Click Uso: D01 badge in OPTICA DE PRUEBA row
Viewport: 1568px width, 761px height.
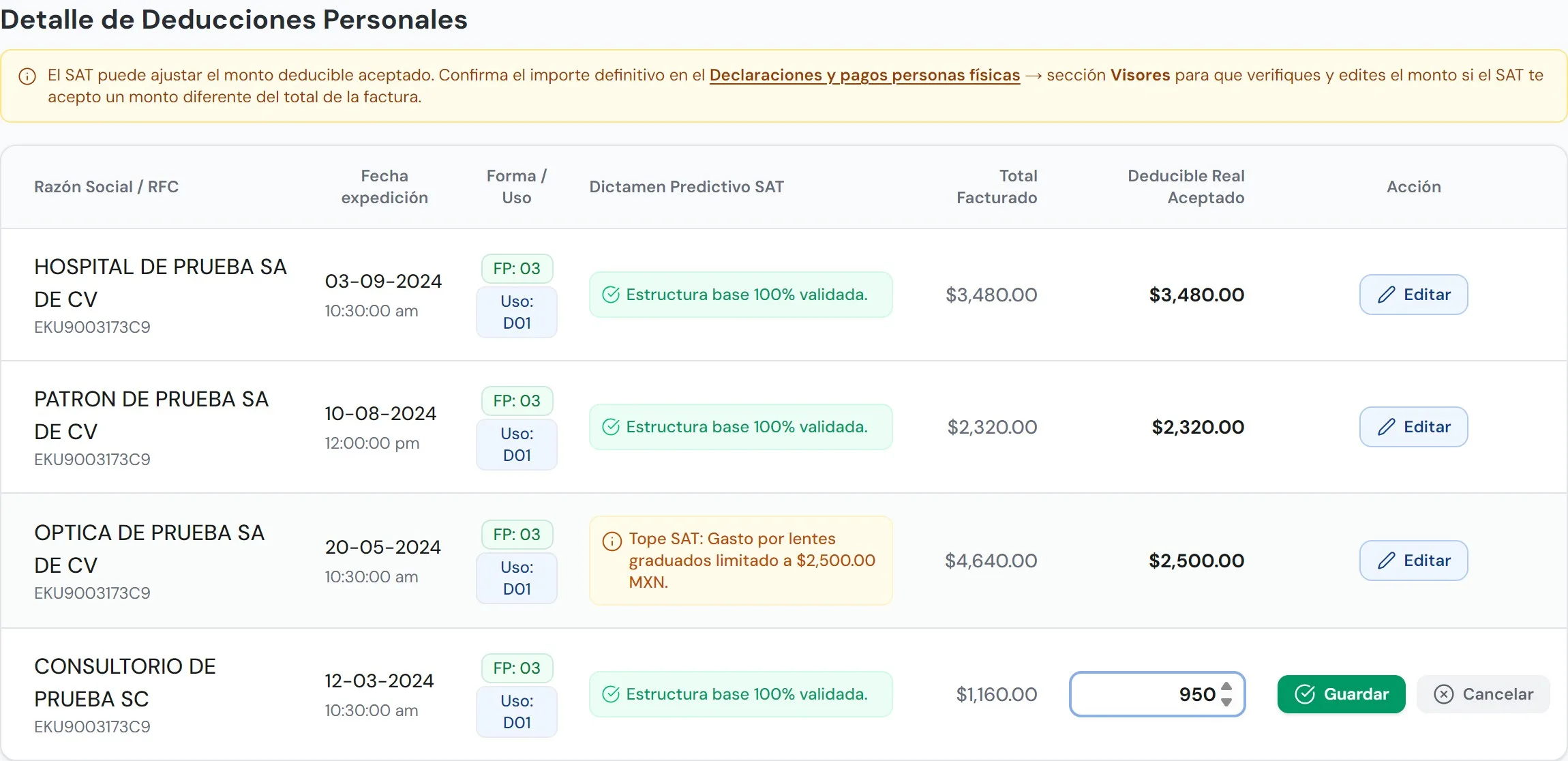517,578
